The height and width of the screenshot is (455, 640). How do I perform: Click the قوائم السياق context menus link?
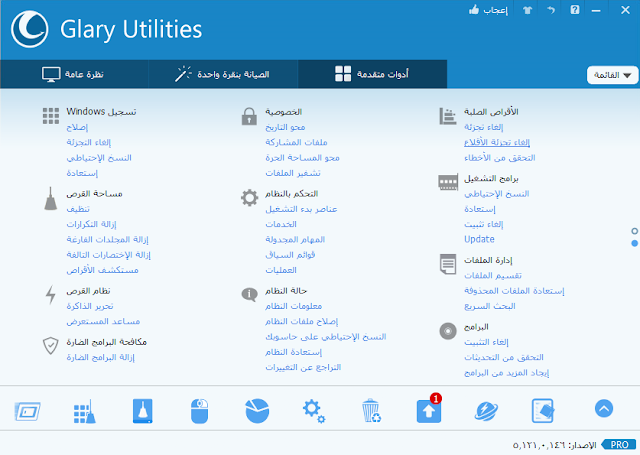[x=290, y=255]
